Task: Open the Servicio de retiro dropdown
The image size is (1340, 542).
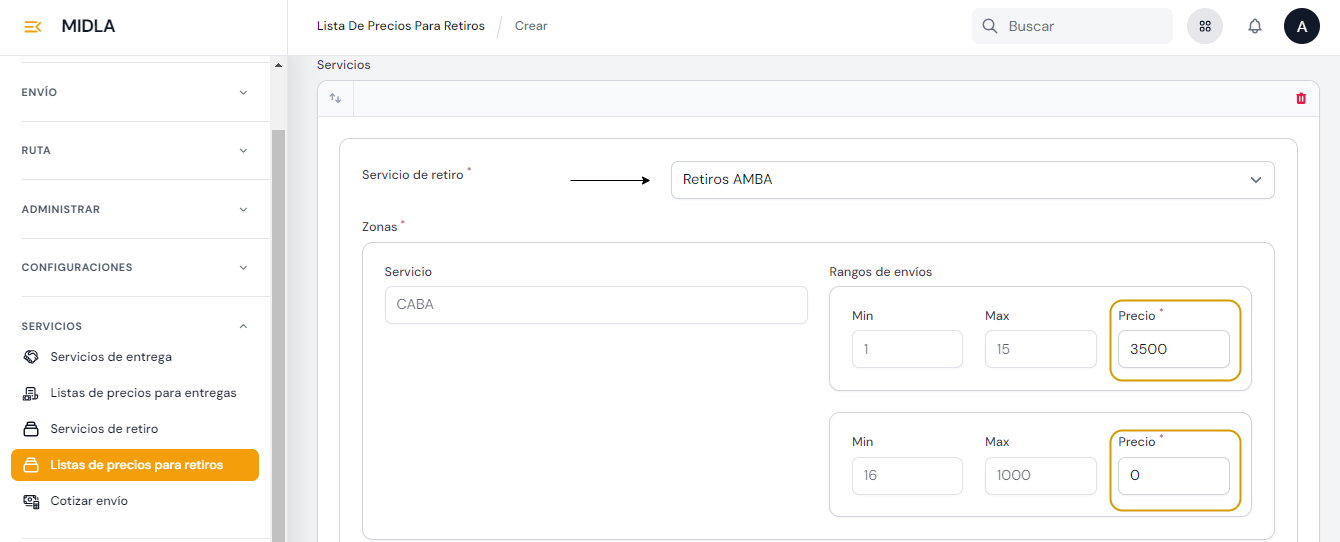Action: (972, 180)
